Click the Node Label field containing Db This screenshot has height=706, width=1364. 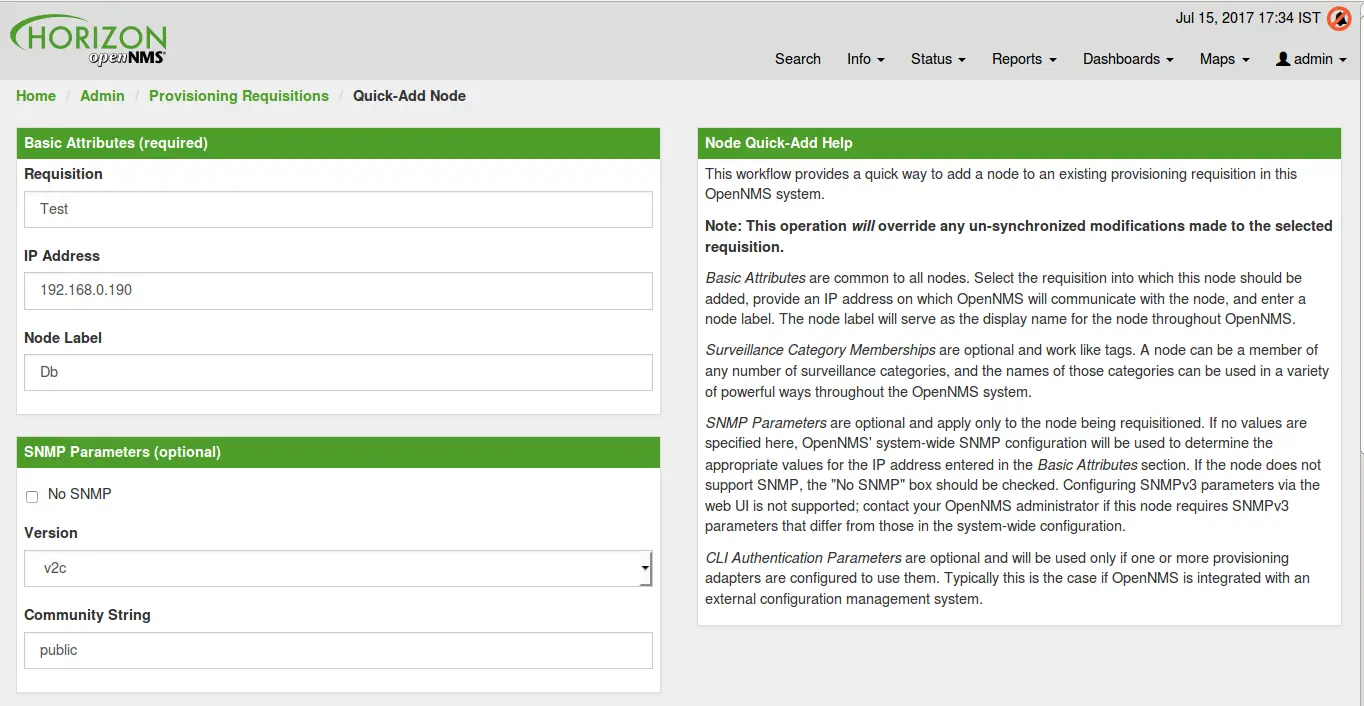[338, 373]
